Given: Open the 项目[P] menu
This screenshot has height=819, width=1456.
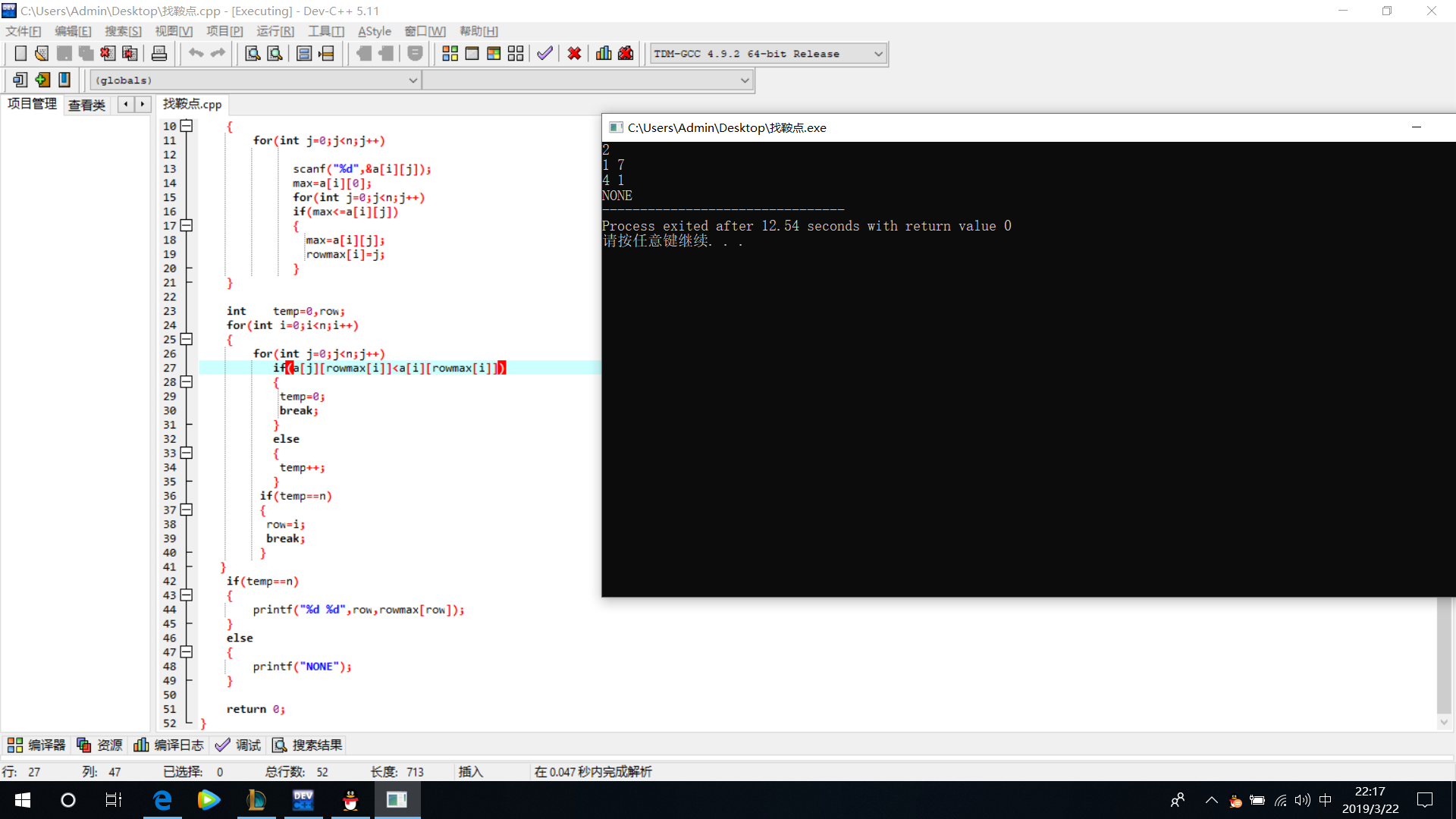Looking at the screenshot, I should tap(224, 31).
